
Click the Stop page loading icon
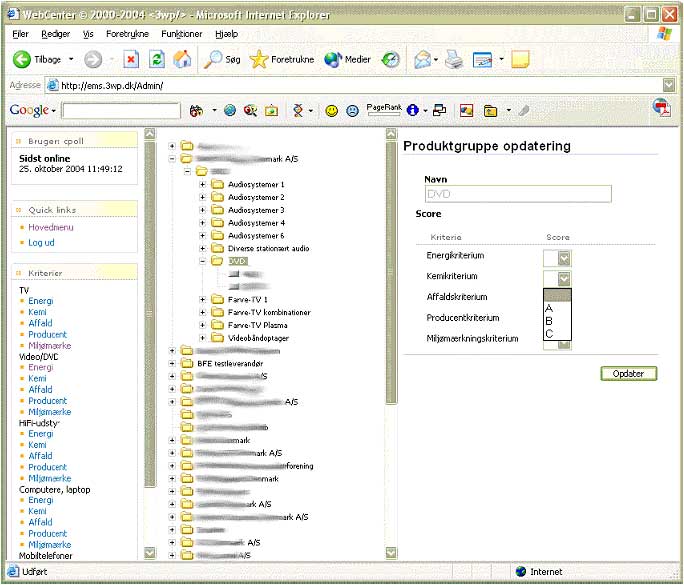tap(131, 59)
